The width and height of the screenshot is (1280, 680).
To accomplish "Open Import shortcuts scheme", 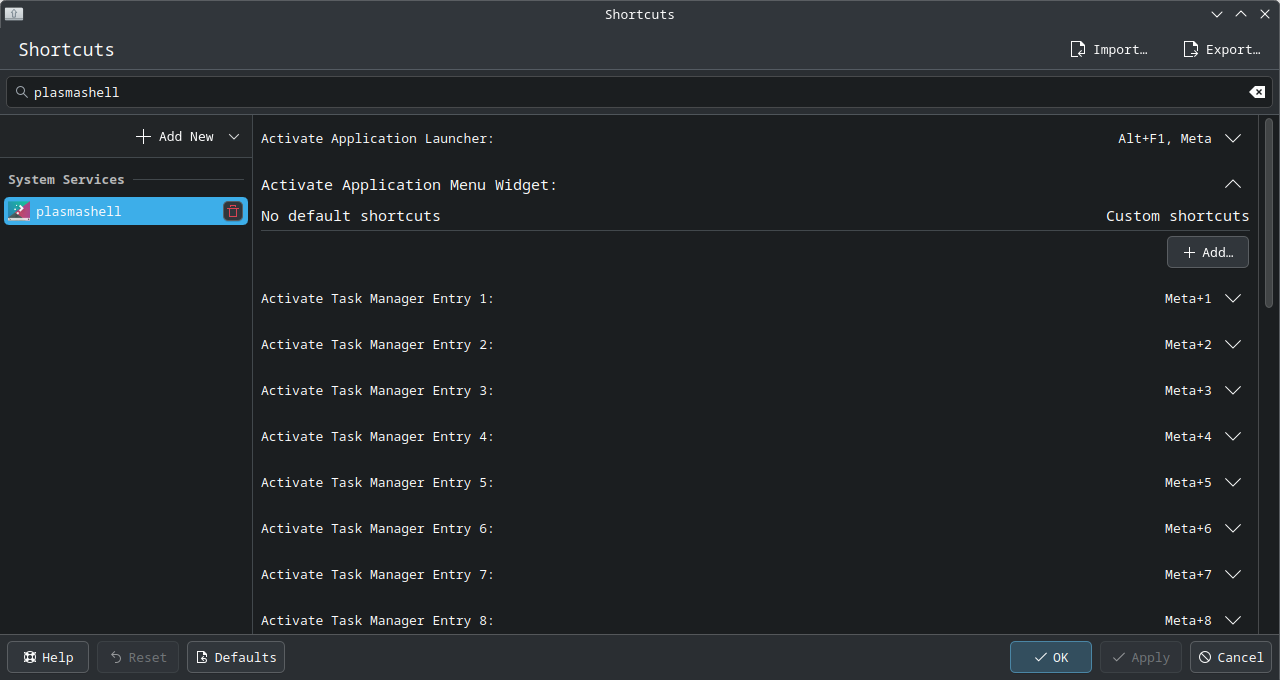I will (1109, 49).
